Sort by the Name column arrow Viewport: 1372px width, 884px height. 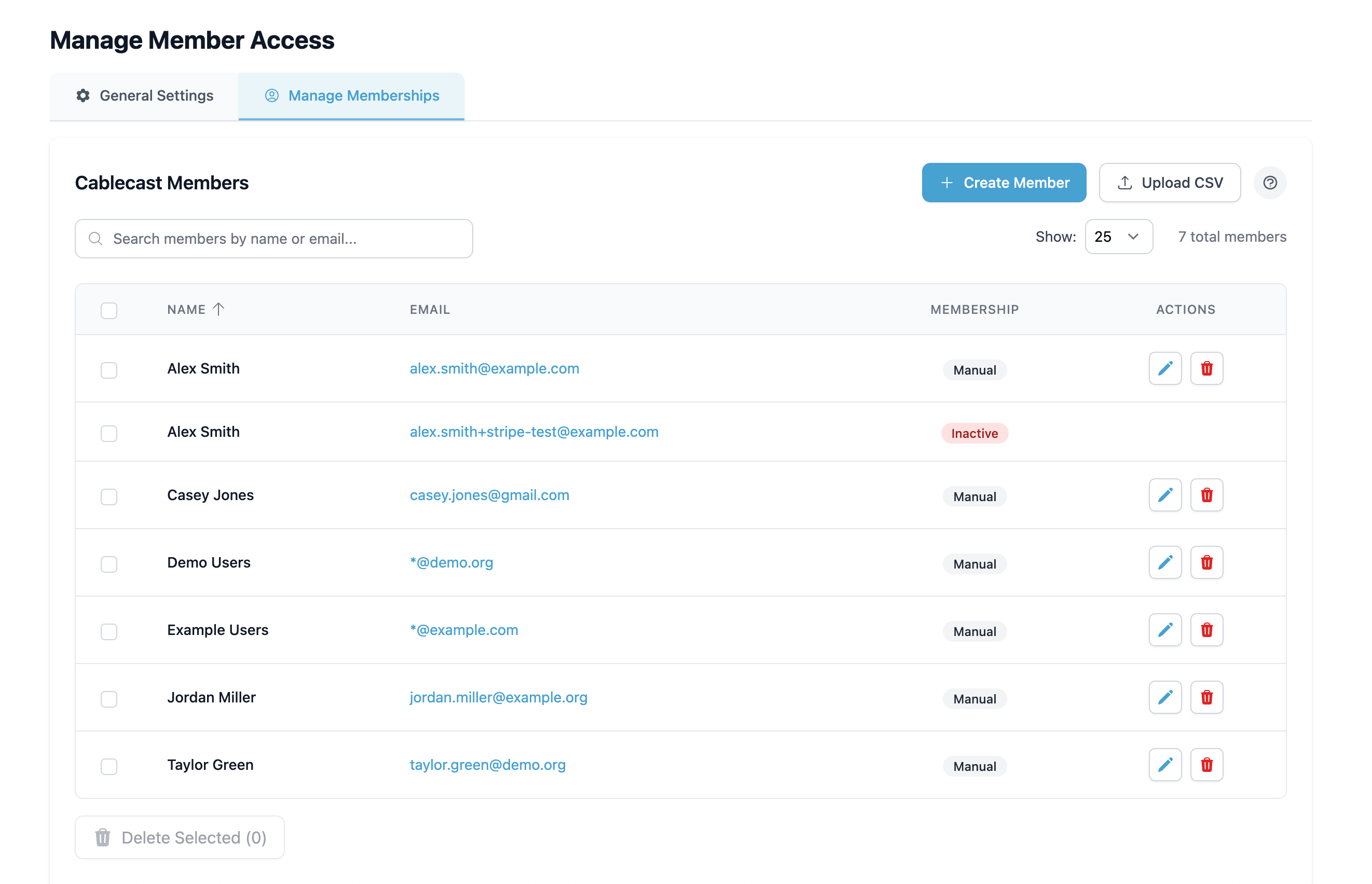point(218,309)
